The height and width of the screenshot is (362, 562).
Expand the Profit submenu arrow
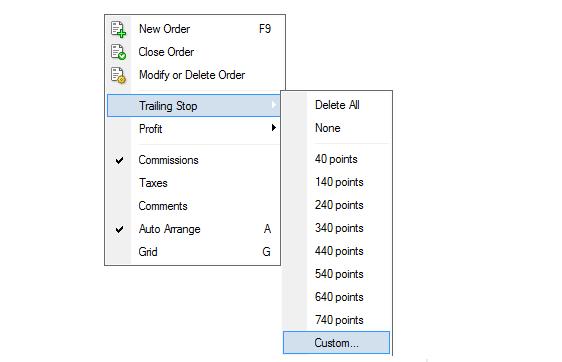274,128
